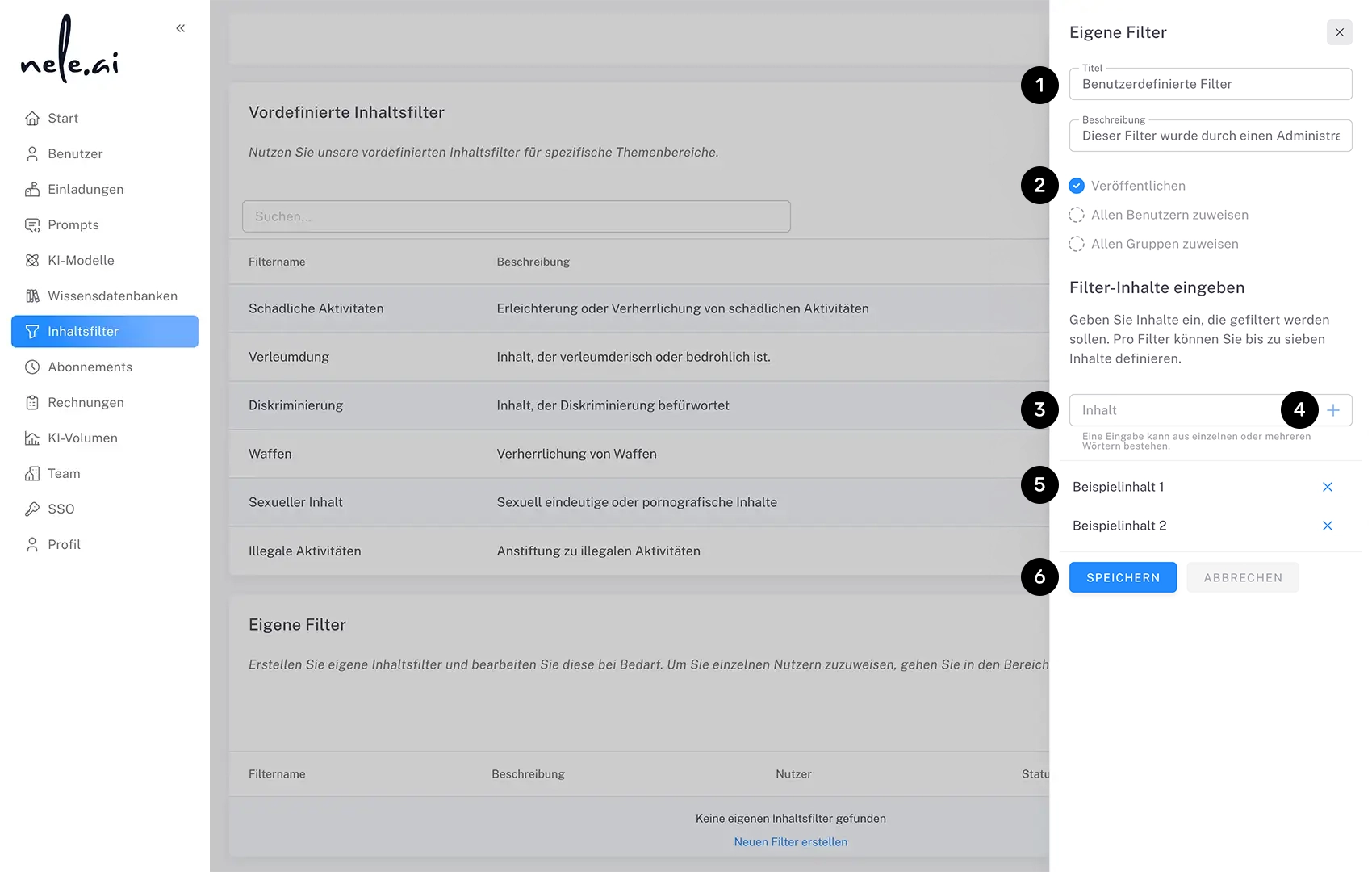Collapse the sidebar with the double chevron
Image resolution: width=1372 pixels, height=872 pixels.
tap(181, 28)
